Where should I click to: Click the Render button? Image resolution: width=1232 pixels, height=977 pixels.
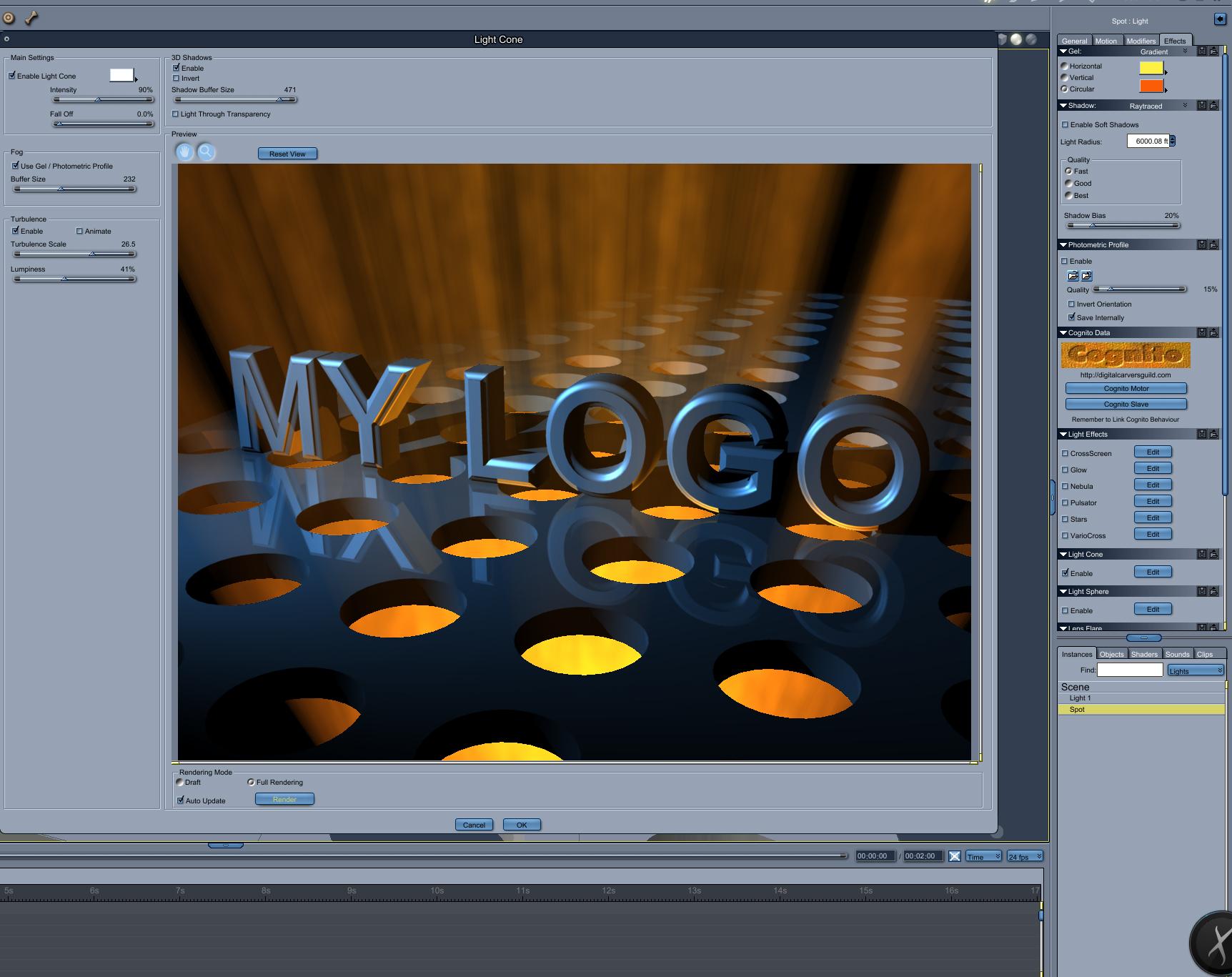(284, 799)
